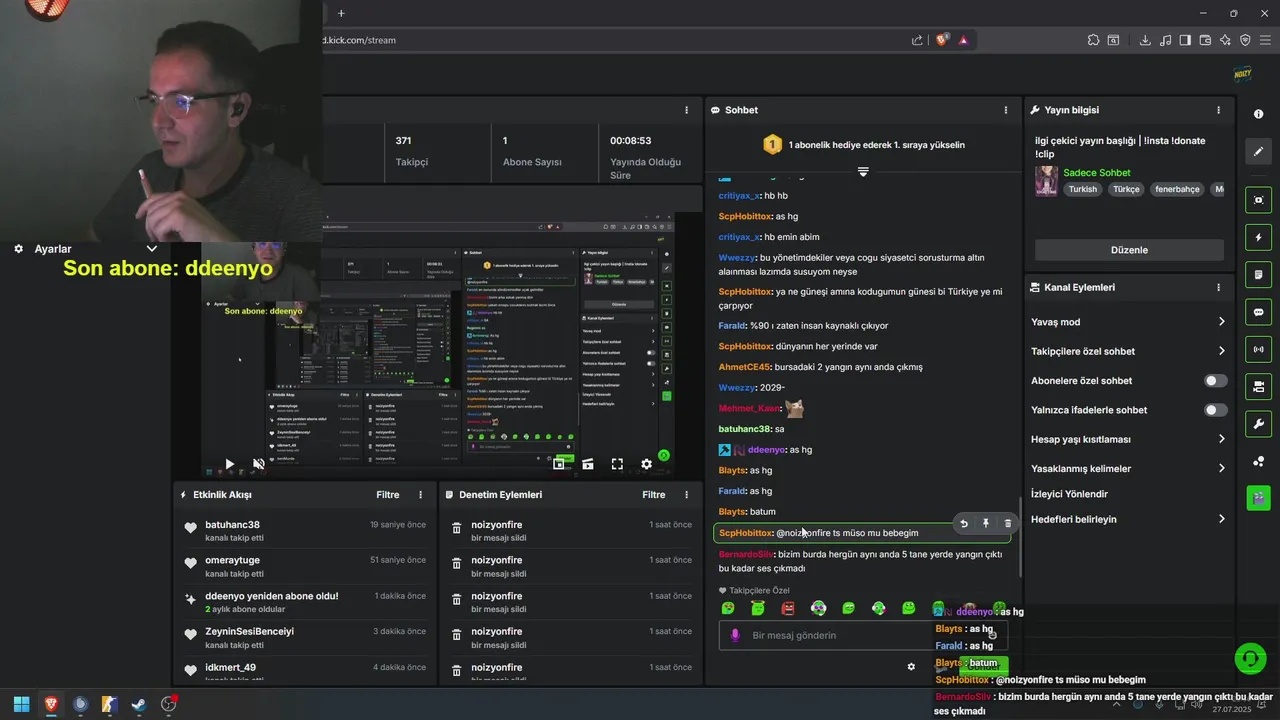Click the browser address bar URL

360,40
